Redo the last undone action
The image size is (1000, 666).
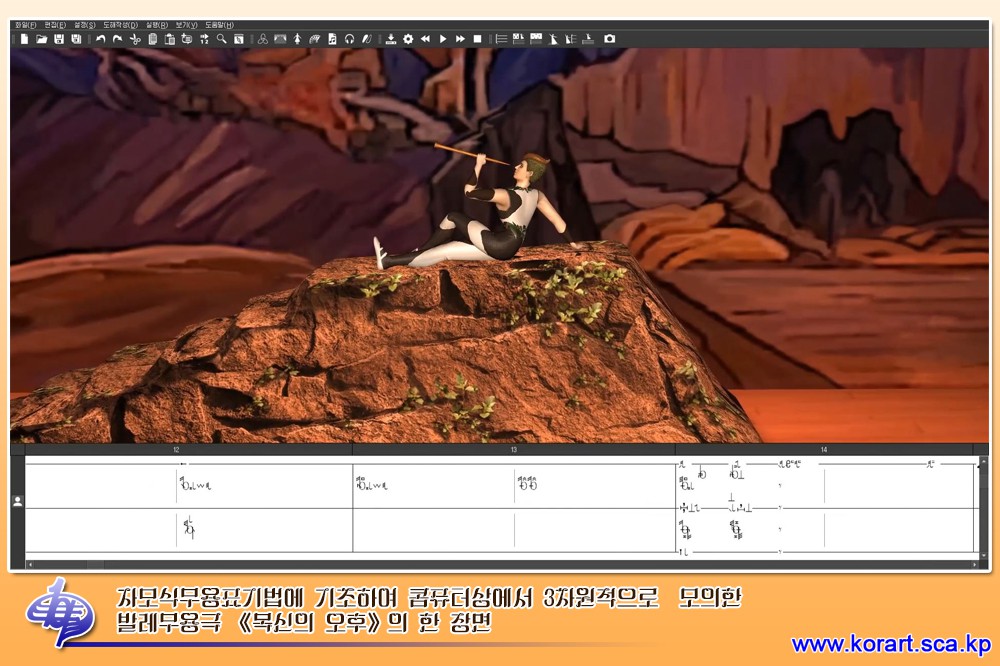pos(118,39)
